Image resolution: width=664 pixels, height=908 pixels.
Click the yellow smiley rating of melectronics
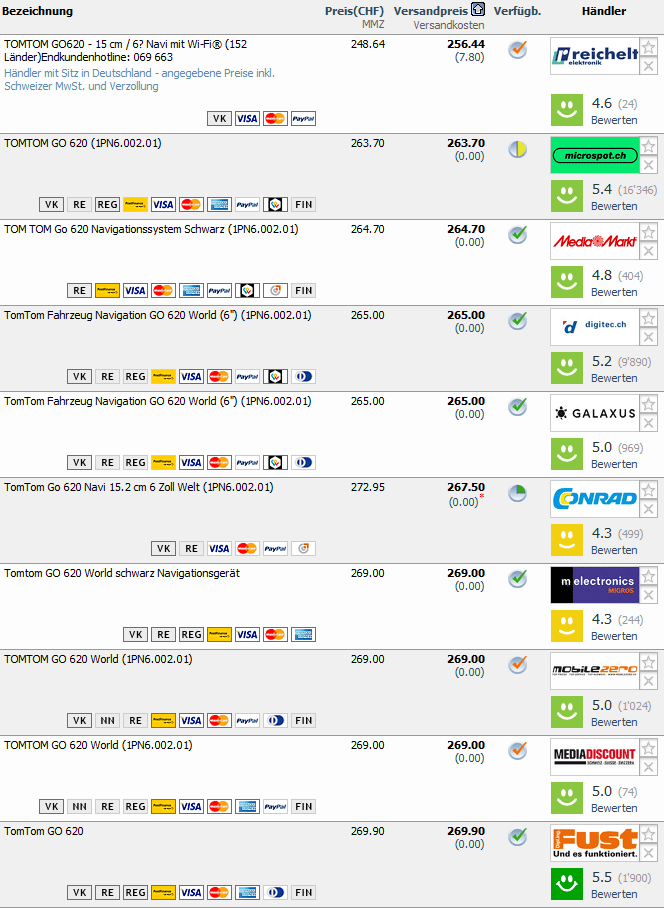point(567,626)
